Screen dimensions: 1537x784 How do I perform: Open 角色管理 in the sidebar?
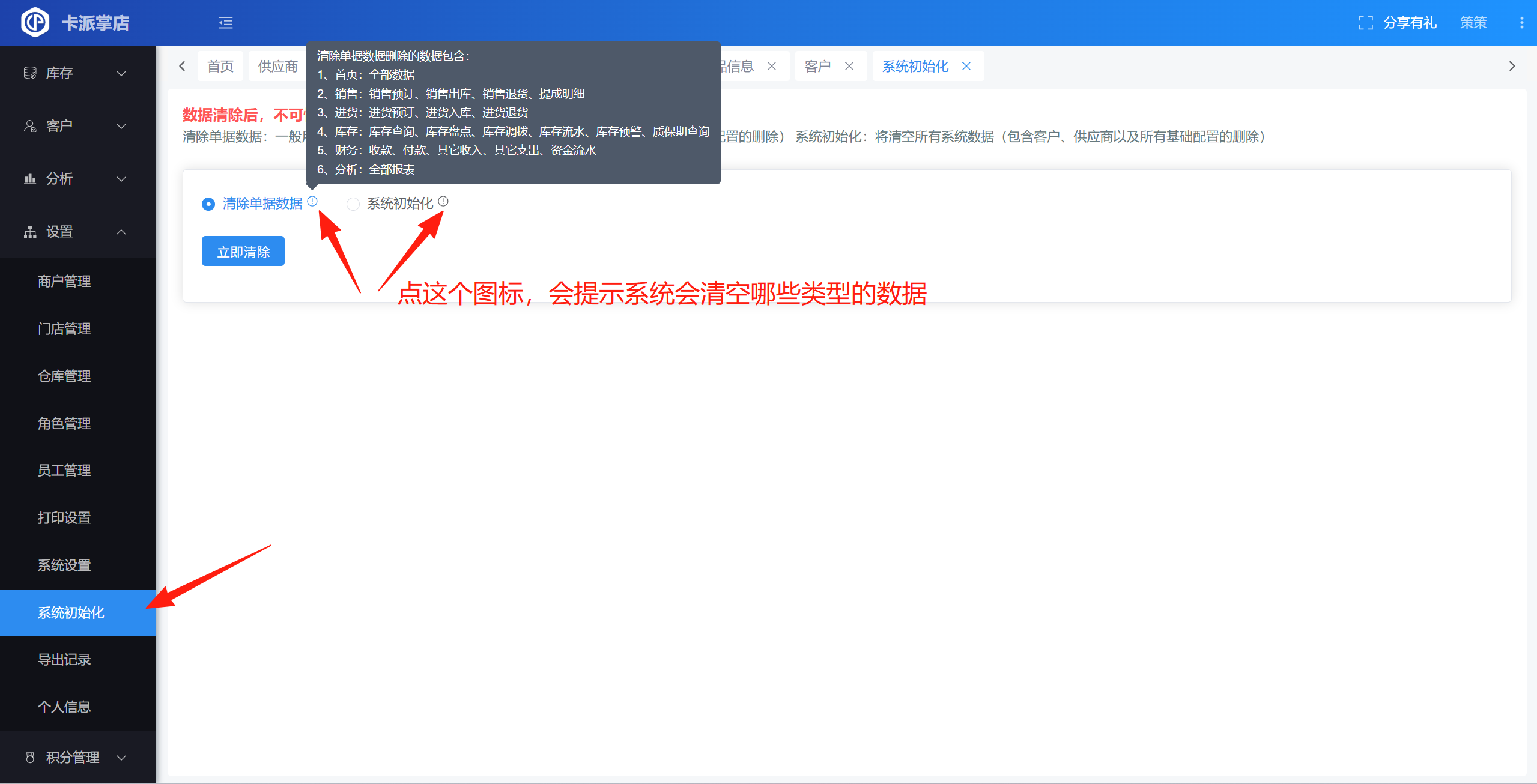[x=64, y=423]
